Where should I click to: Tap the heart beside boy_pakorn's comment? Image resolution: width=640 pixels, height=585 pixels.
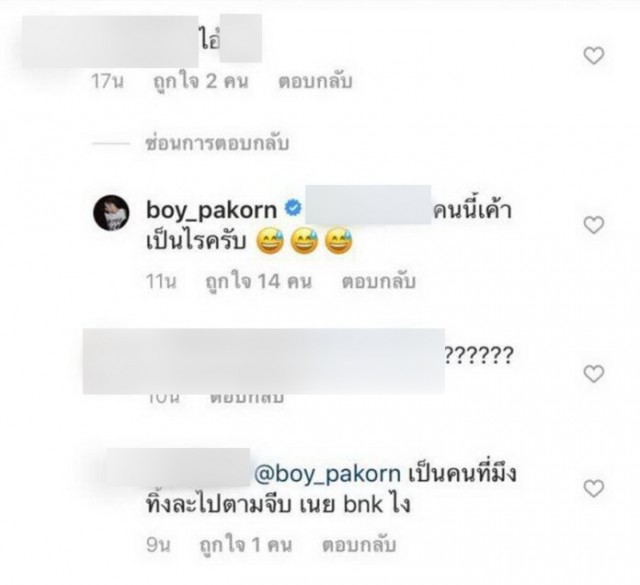[x=593, y=225]
